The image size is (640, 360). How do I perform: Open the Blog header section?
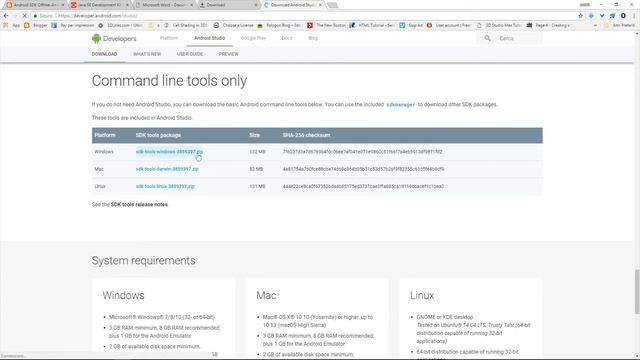[x=313, y=38]
